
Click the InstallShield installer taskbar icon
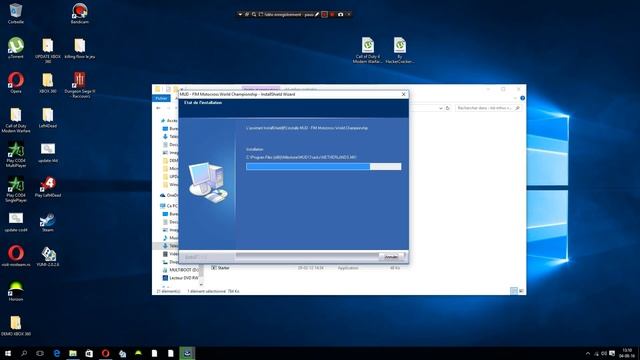point(187,353)
